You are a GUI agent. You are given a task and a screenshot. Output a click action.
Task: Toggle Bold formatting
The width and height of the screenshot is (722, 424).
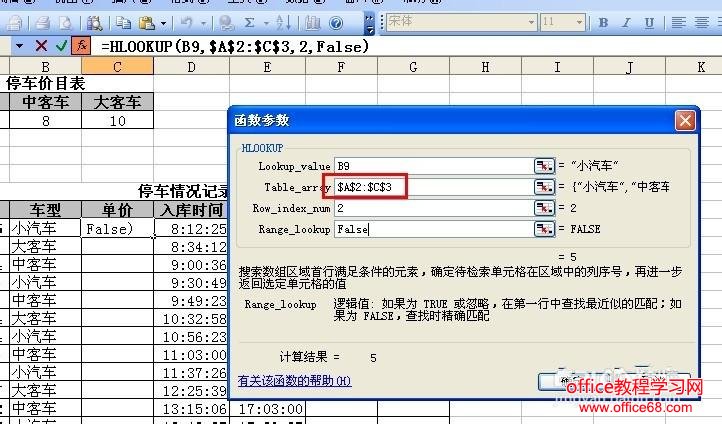[x=603, y=22]
